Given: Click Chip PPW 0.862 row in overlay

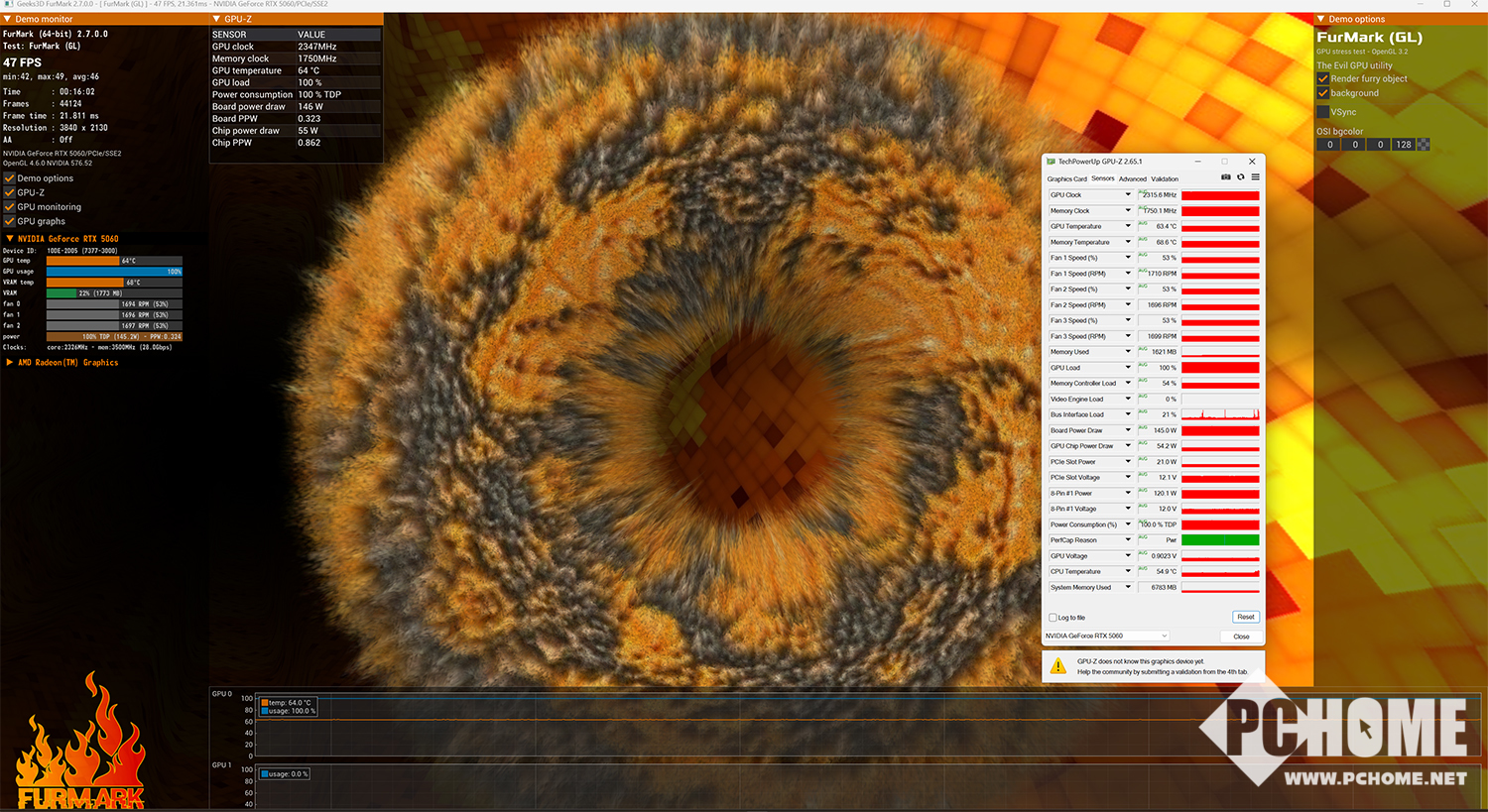Looking at the screenshot, I should (296, 143).
